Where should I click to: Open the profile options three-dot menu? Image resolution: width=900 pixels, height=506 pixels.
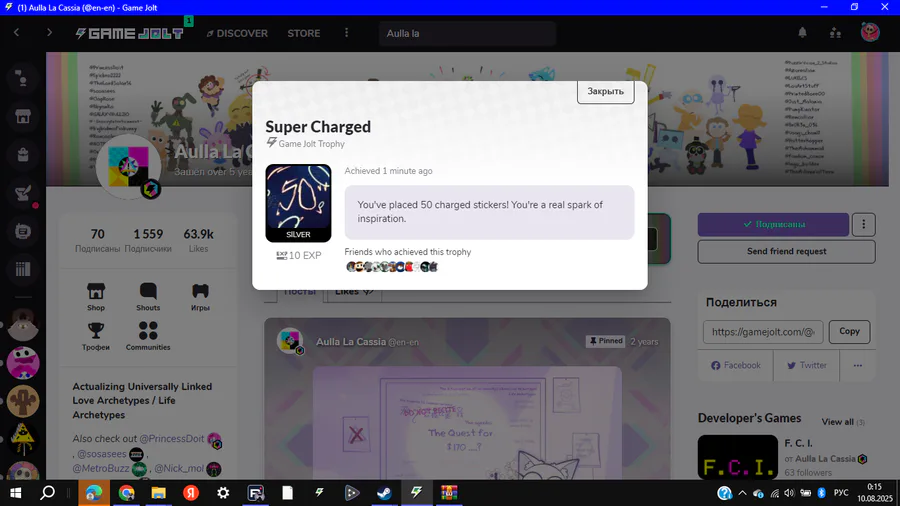864,224
